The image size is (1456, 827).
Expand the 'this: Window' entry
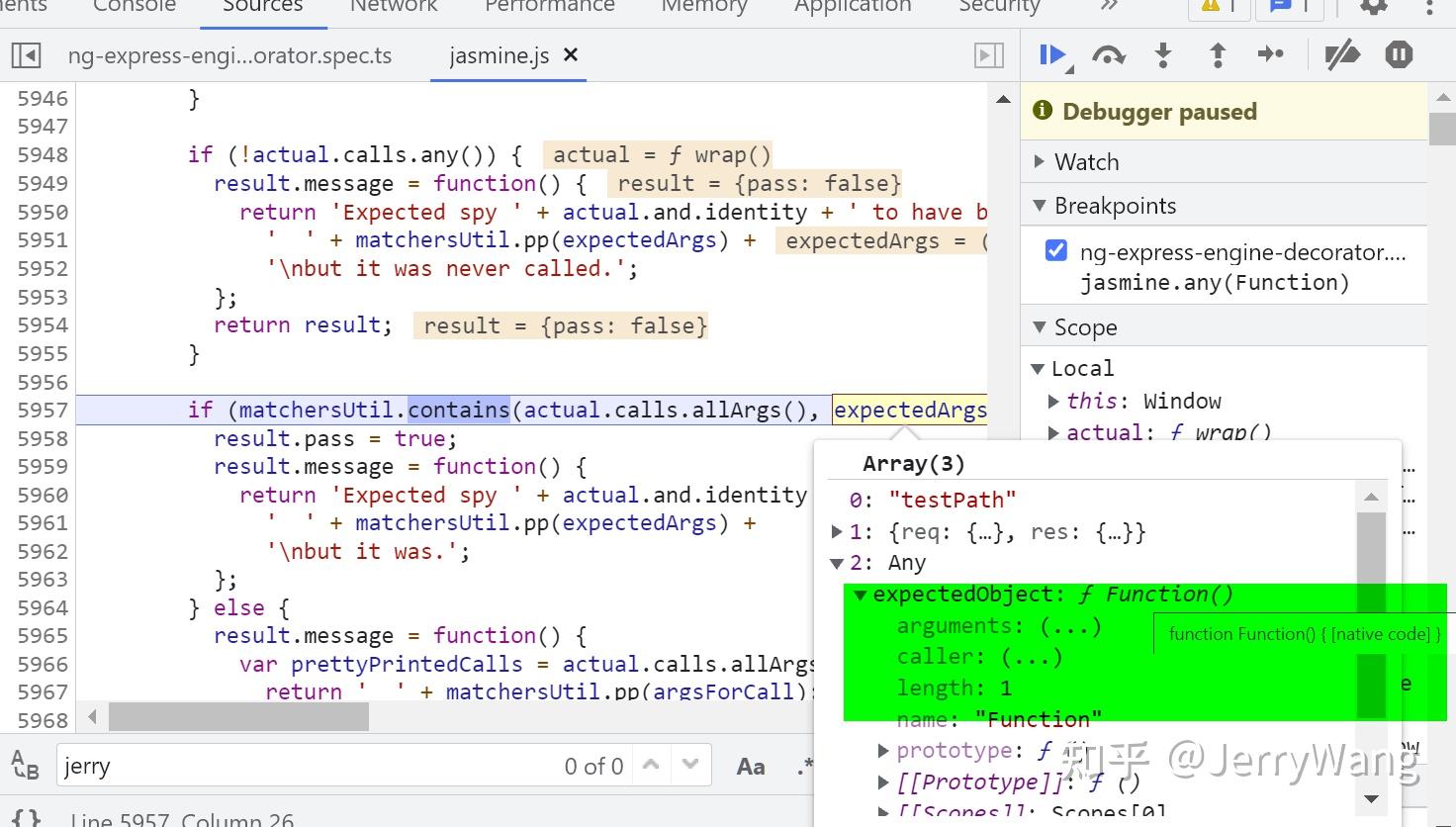pyautogui.click(x=1053, y=401)
